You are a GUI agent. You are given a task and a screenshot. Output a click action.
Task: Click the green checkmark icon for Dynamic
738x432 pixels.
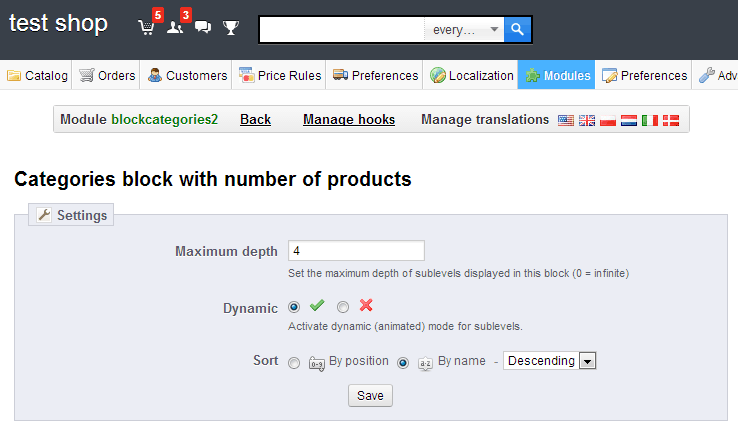(317, 305)
